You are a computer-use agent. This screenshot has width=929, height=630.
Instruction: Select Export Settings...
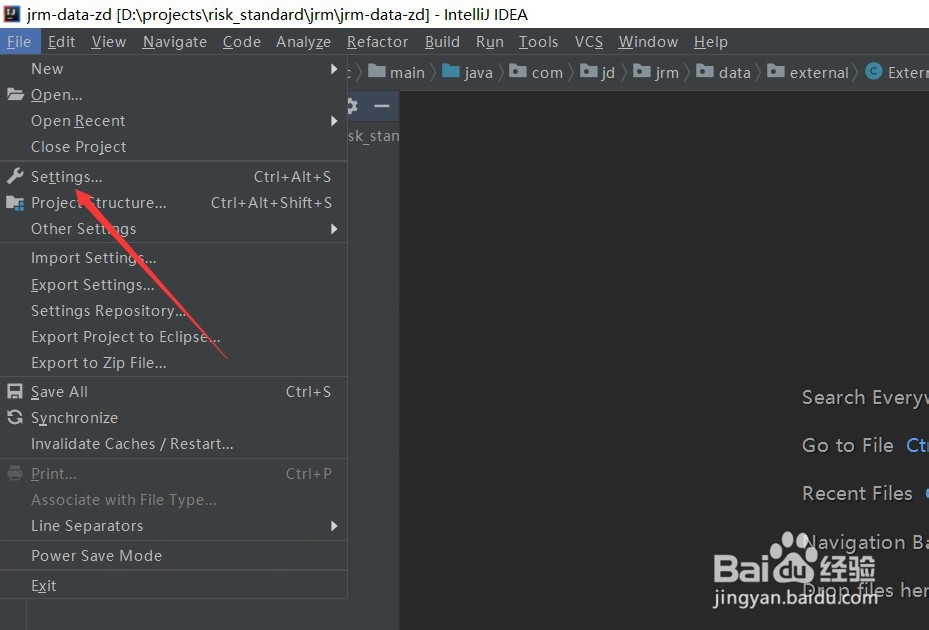tap(174, 284)
